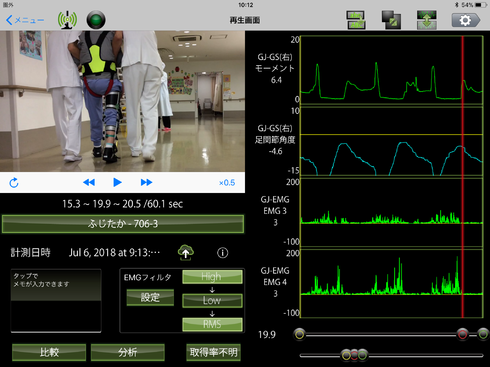This screenshot has width=490, height=367.
Task: Tap the measurement date Jul 6, 2018 text
Action: click(114, 253)
